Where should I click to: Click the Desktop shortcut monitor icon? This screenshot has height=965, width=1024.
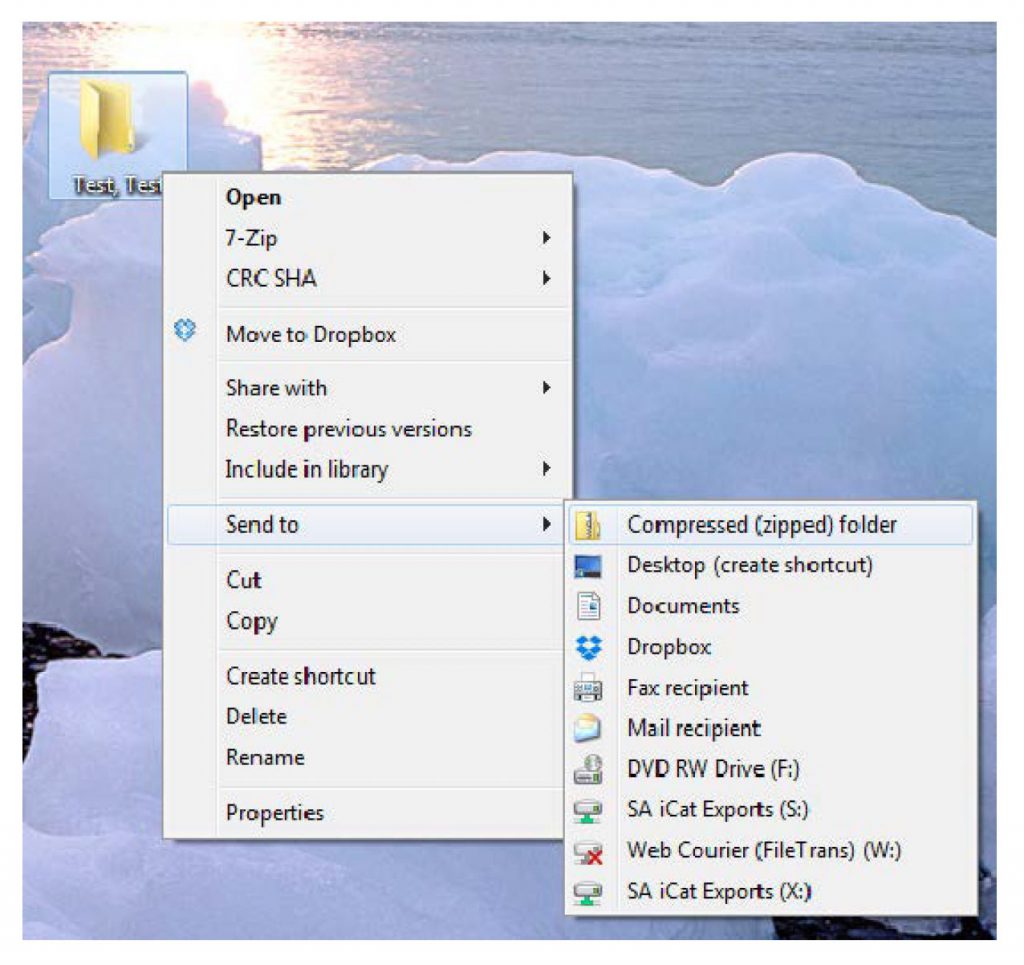pos(588,566)
